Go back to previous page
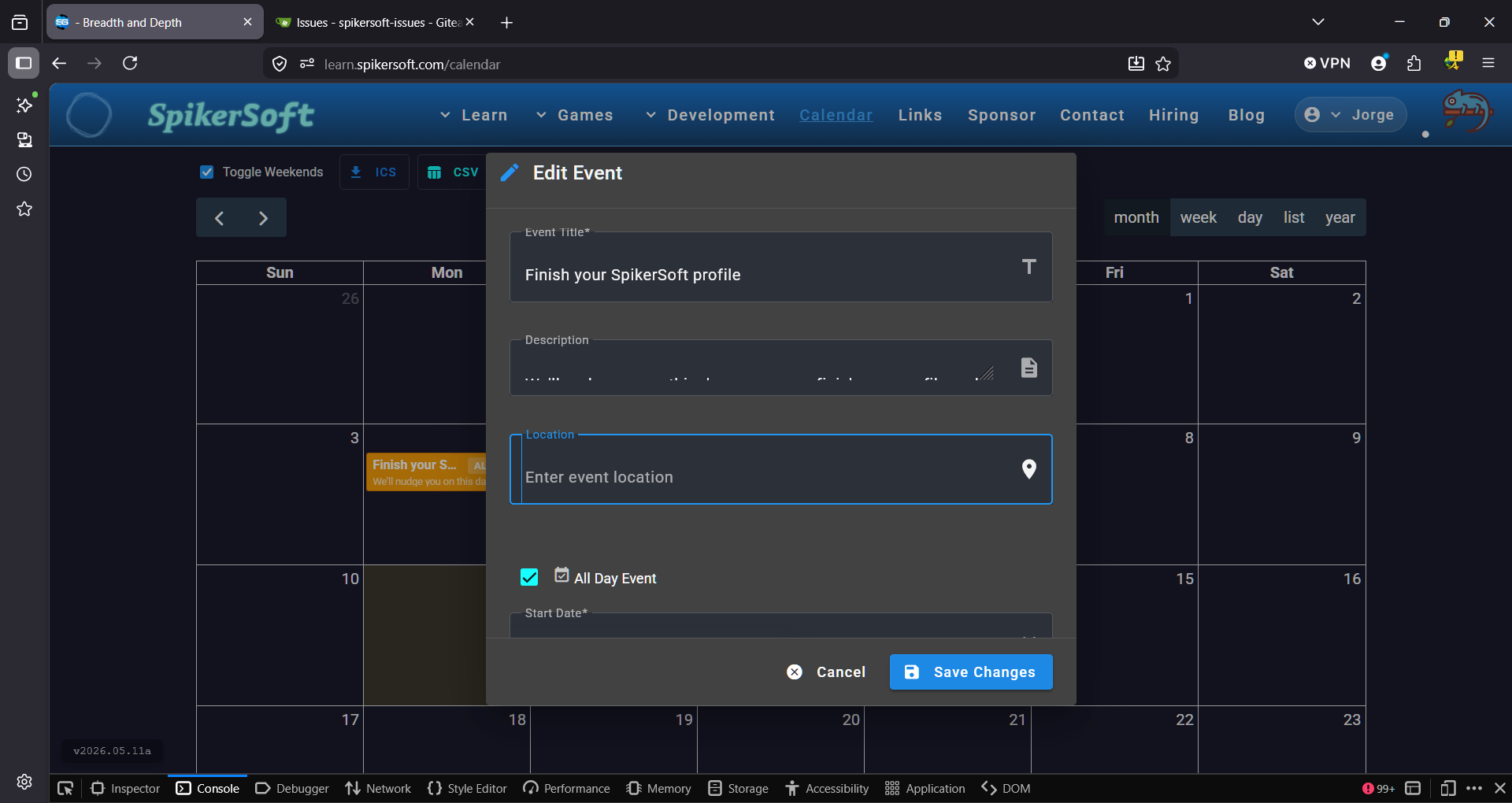 tap(59, 63)
